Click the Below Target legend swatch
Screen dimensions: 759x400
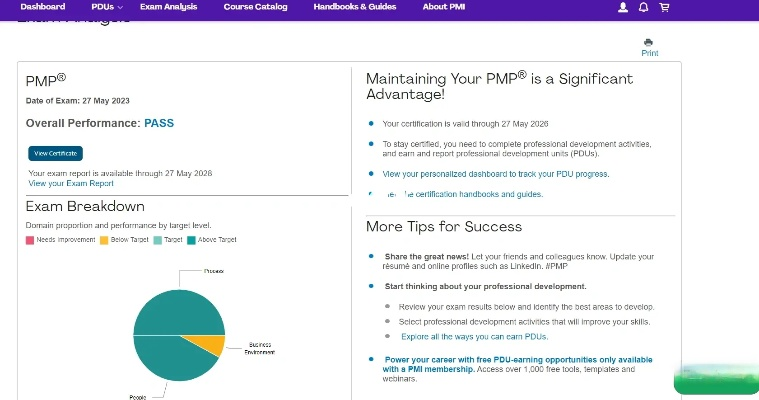coord(103,240)
